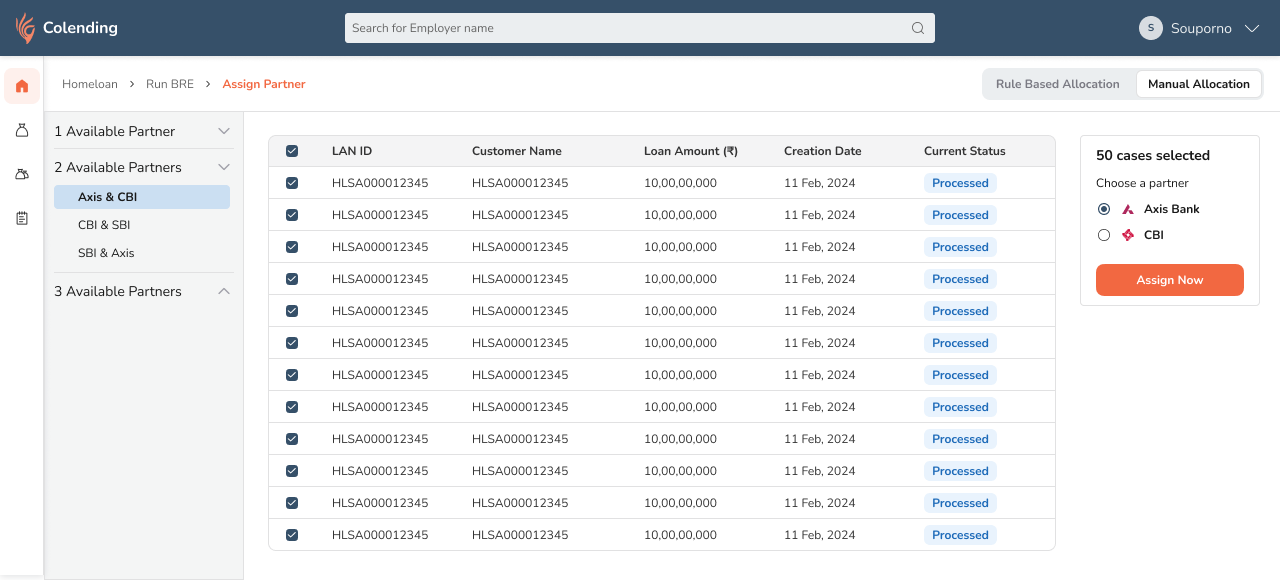This screenshot has height=580, width=1280.
Task: Click the Axis Bank label text
Action: (1172, 209)
